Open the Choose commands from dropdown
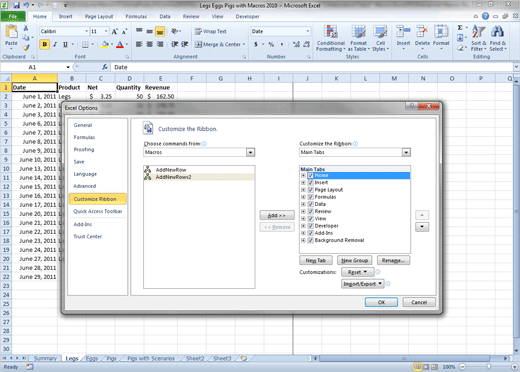 pos(250,152)
